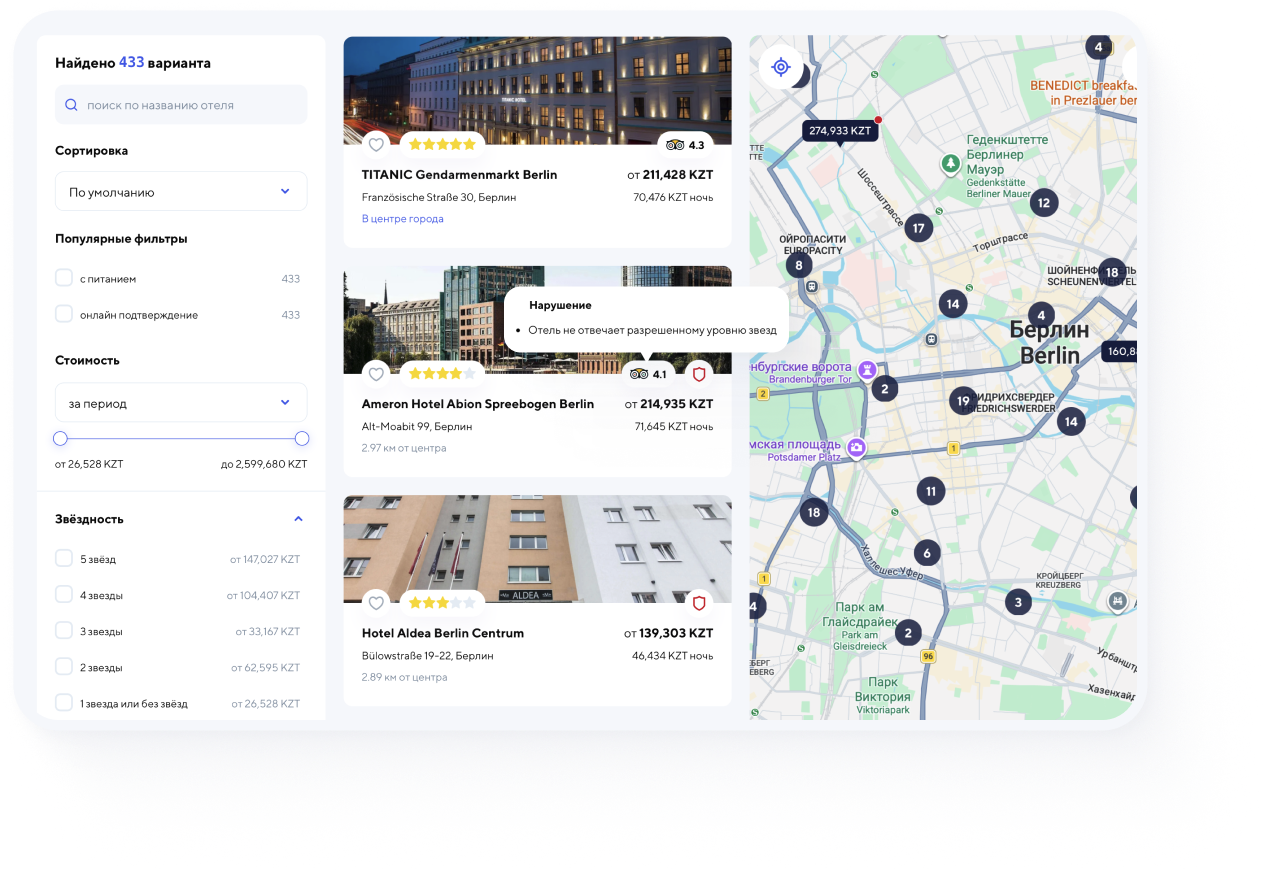Collapse the Звёздность section chevron
Screen dimensions: 1263x873
pos(298,519)
